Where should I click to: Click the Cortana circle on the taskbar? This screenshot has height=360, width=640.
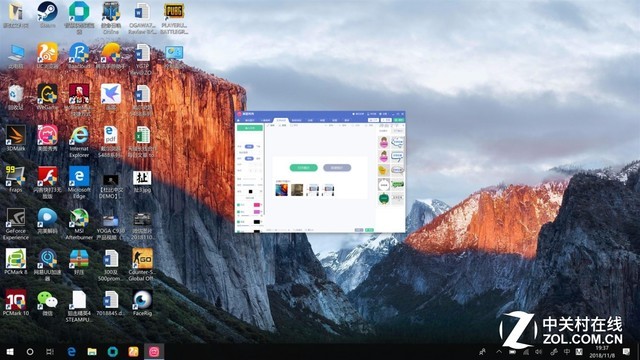[30, 351]
